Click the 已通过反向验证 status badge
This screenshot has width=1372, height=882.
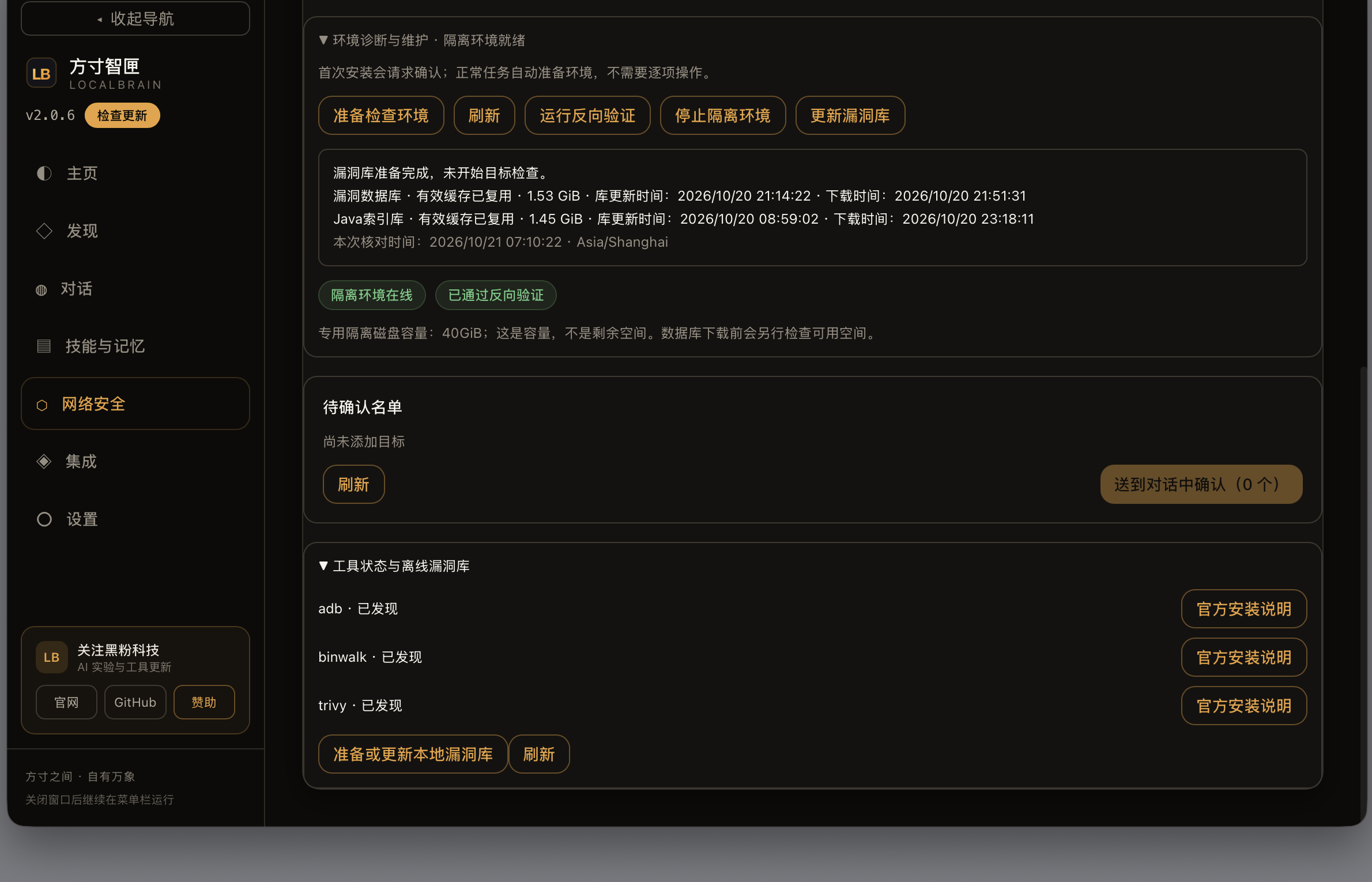[x=496, y=295]
